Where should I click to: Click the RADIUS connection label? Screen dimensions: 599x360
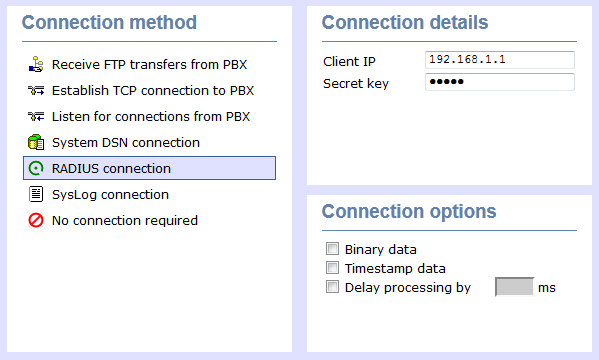[111, 169]
